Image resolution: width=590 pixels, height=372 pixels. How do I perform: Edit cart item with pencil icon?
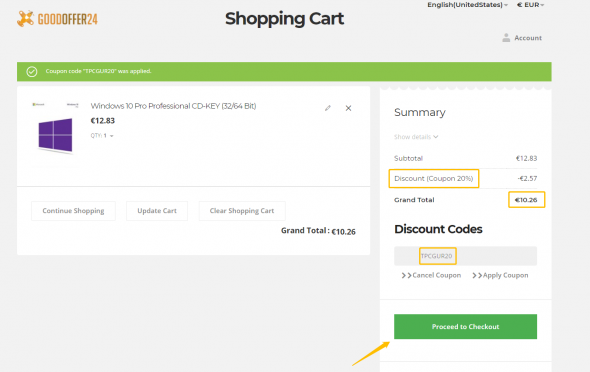pyautogui.click(x=328, y=108)
